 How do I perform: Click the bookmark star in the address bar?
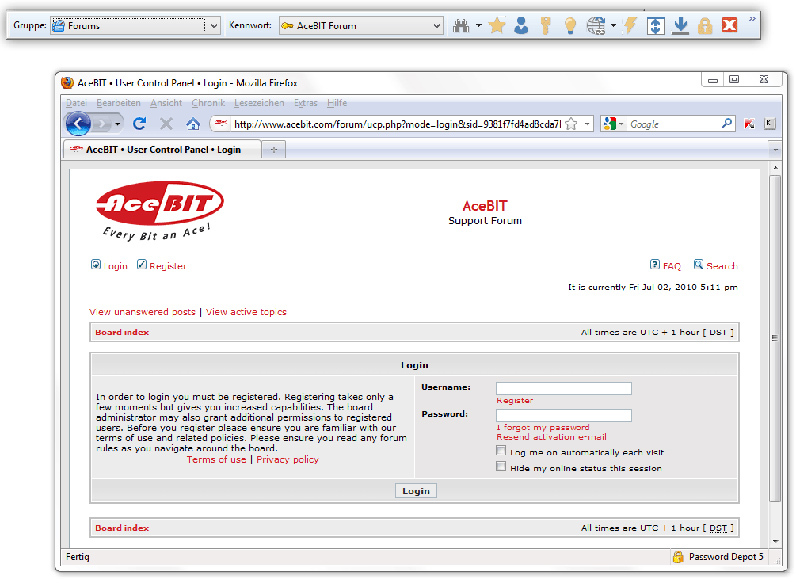tap(571, 124)
